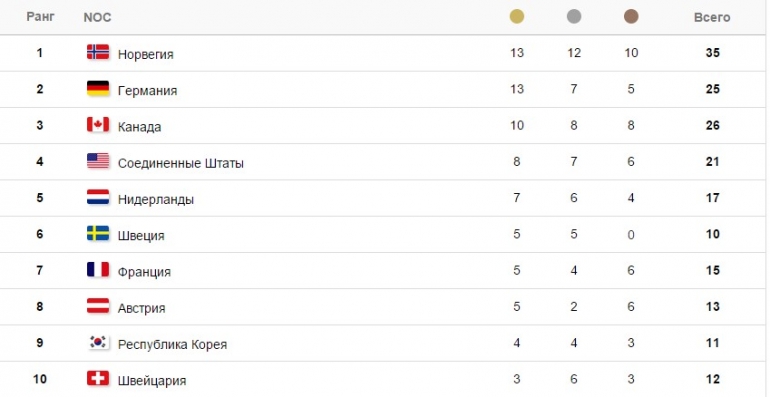Viewport: 770px width, 397px height.
Task: Open the Франция country link
Action: coord(144,272)
